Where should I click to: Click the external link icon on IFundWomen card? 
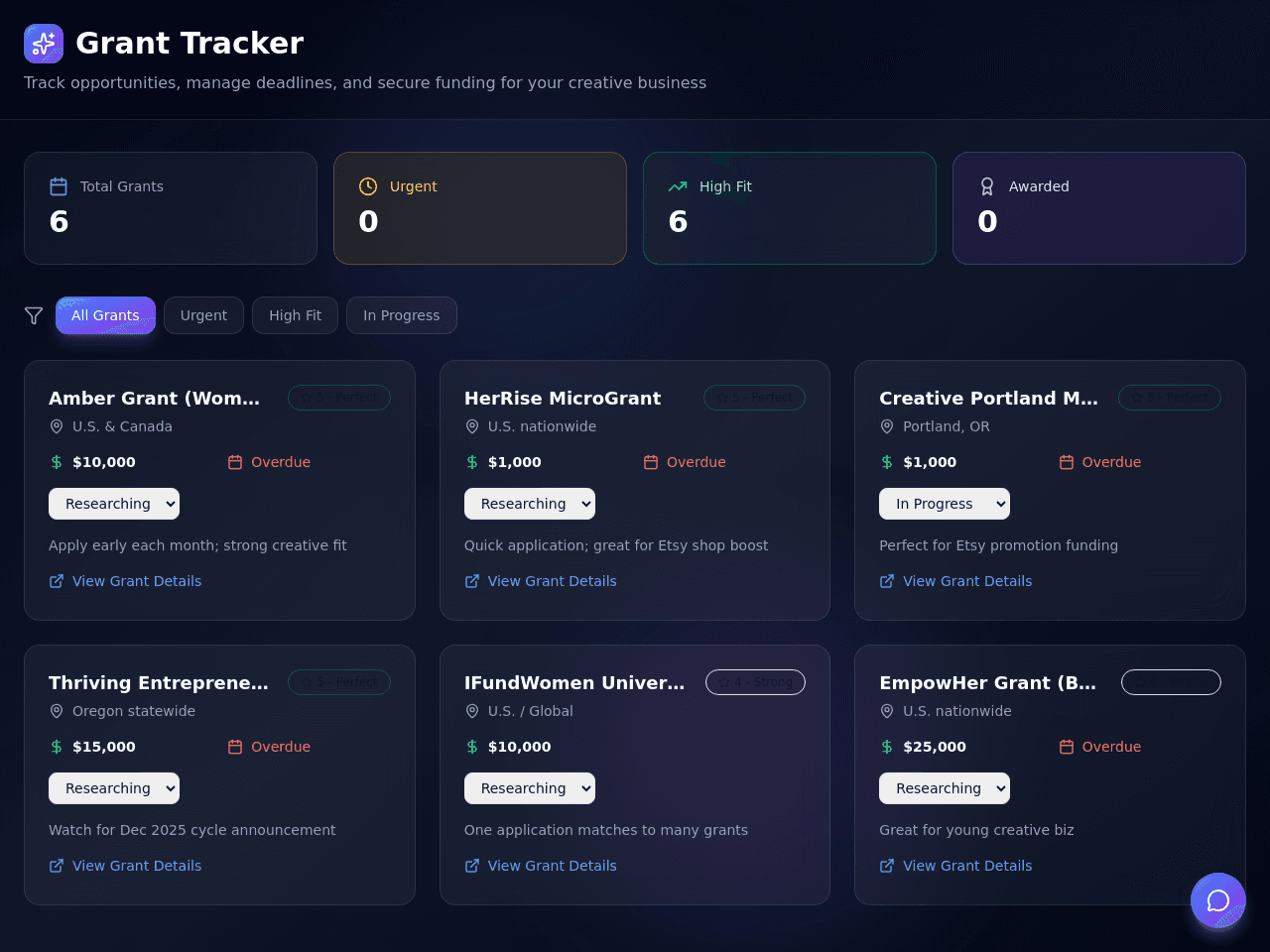coord(472,866)
